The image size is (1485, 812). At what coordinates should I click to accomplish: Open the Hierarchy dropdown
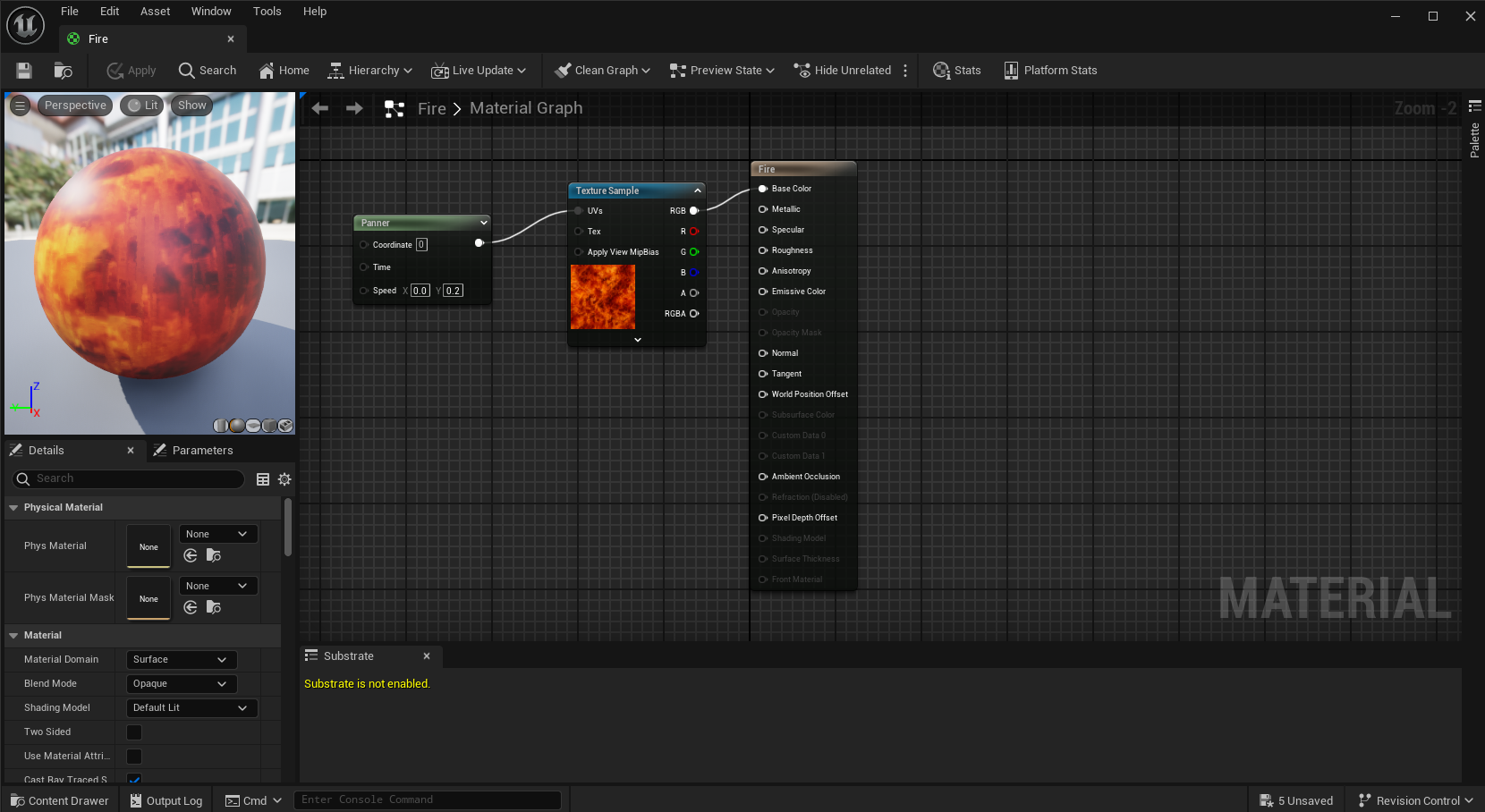(x=370, y=71)
